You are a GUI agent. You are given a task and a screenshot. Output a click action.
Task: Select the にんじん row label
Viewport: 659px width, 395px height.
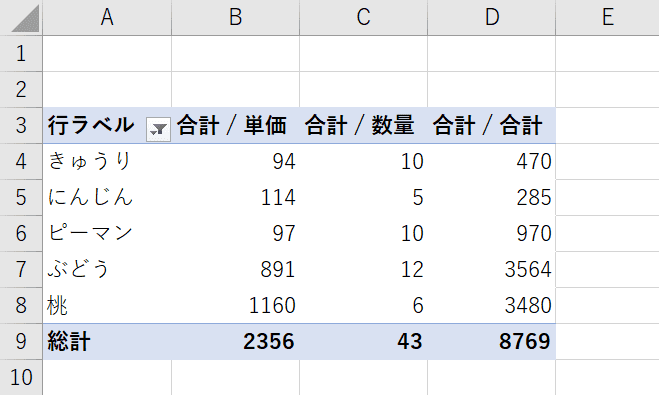[107, 198]
